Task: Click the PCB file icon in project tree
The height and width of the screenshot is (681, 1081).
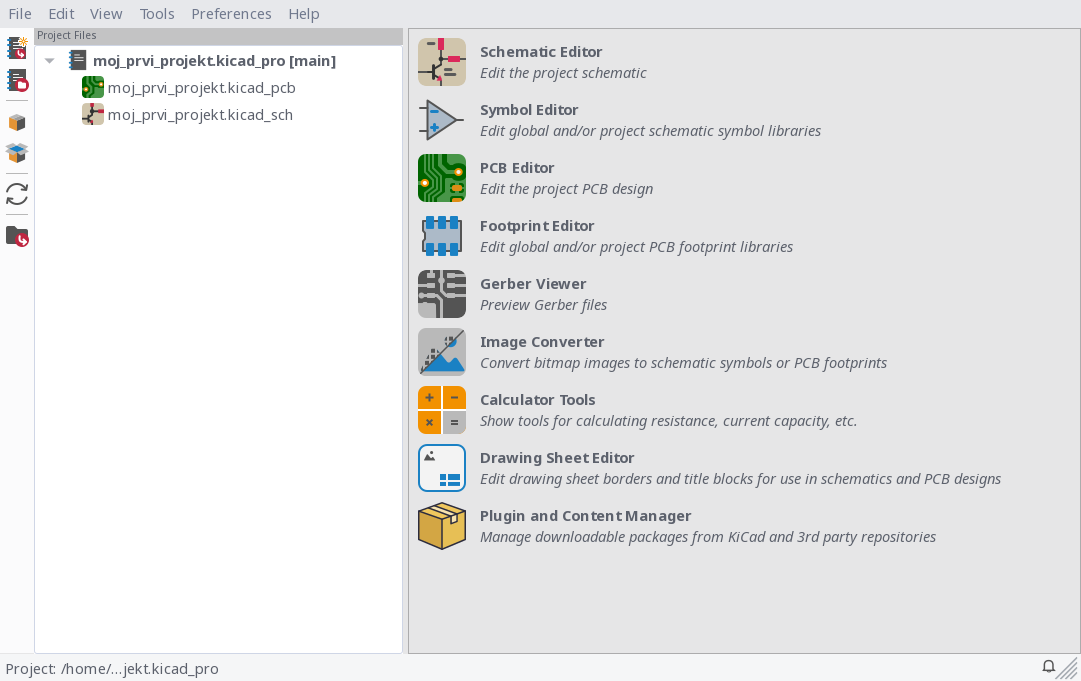Action: (x=93, y=88)
